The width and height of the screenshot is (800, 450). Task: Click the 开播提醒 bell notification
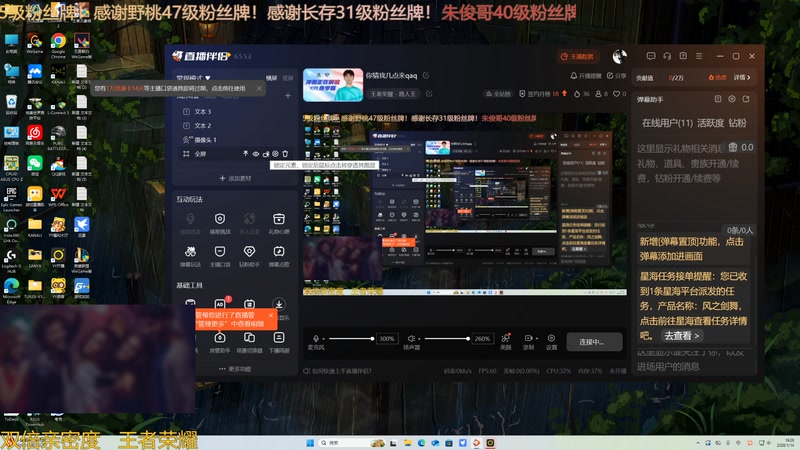(x=586, y=76)
